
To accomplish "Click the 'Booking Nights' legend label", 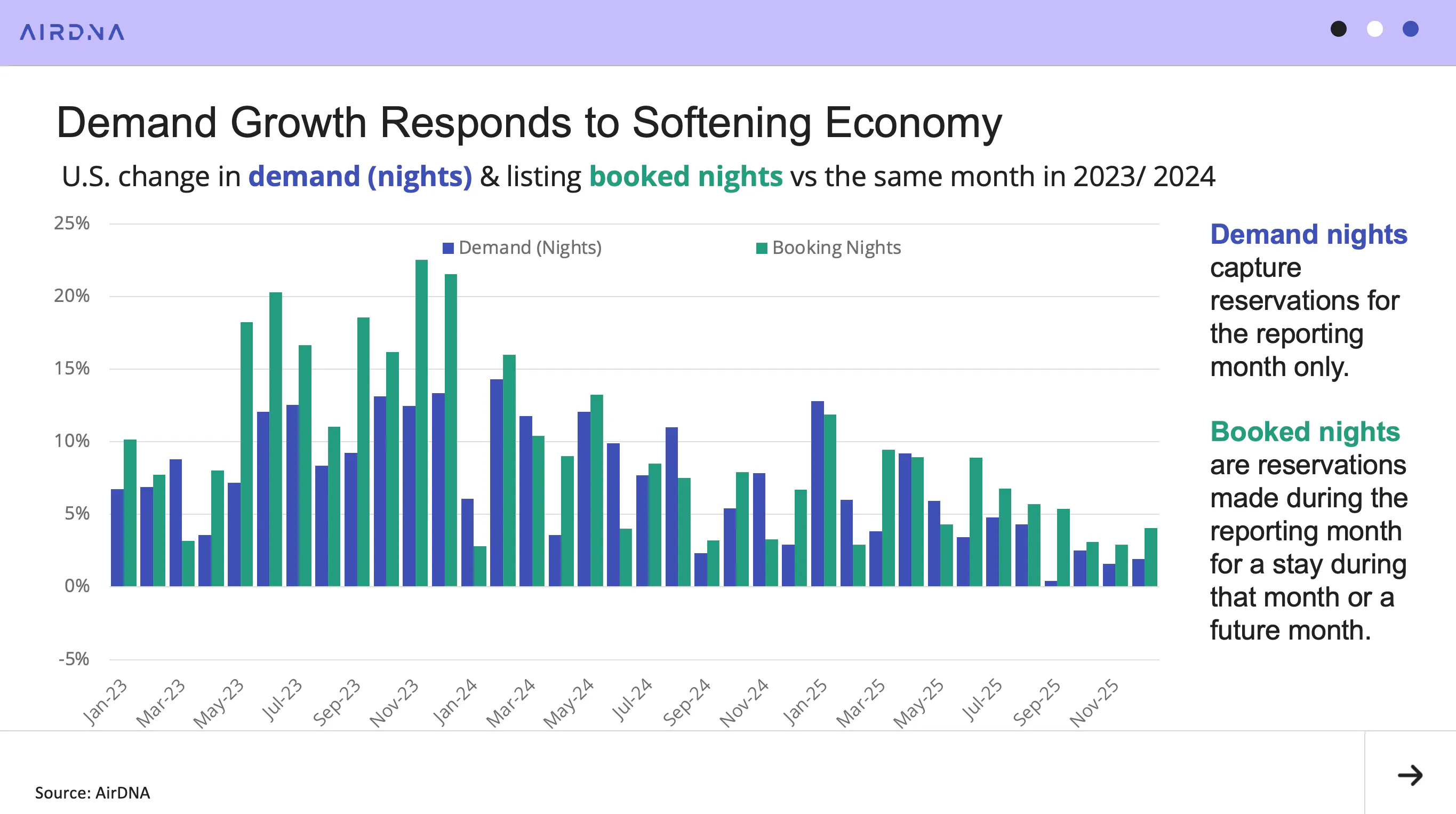I will (x=836, y=248).
